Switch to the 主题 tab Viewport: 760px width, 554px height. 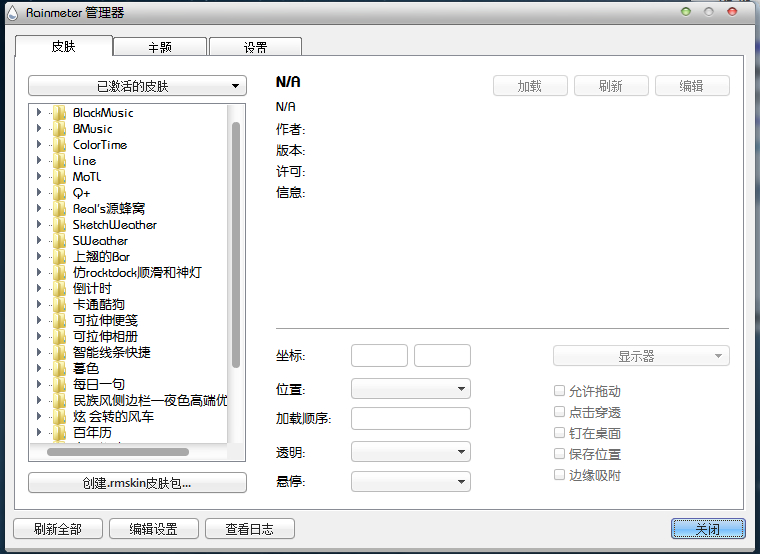[x=160, y=47]
